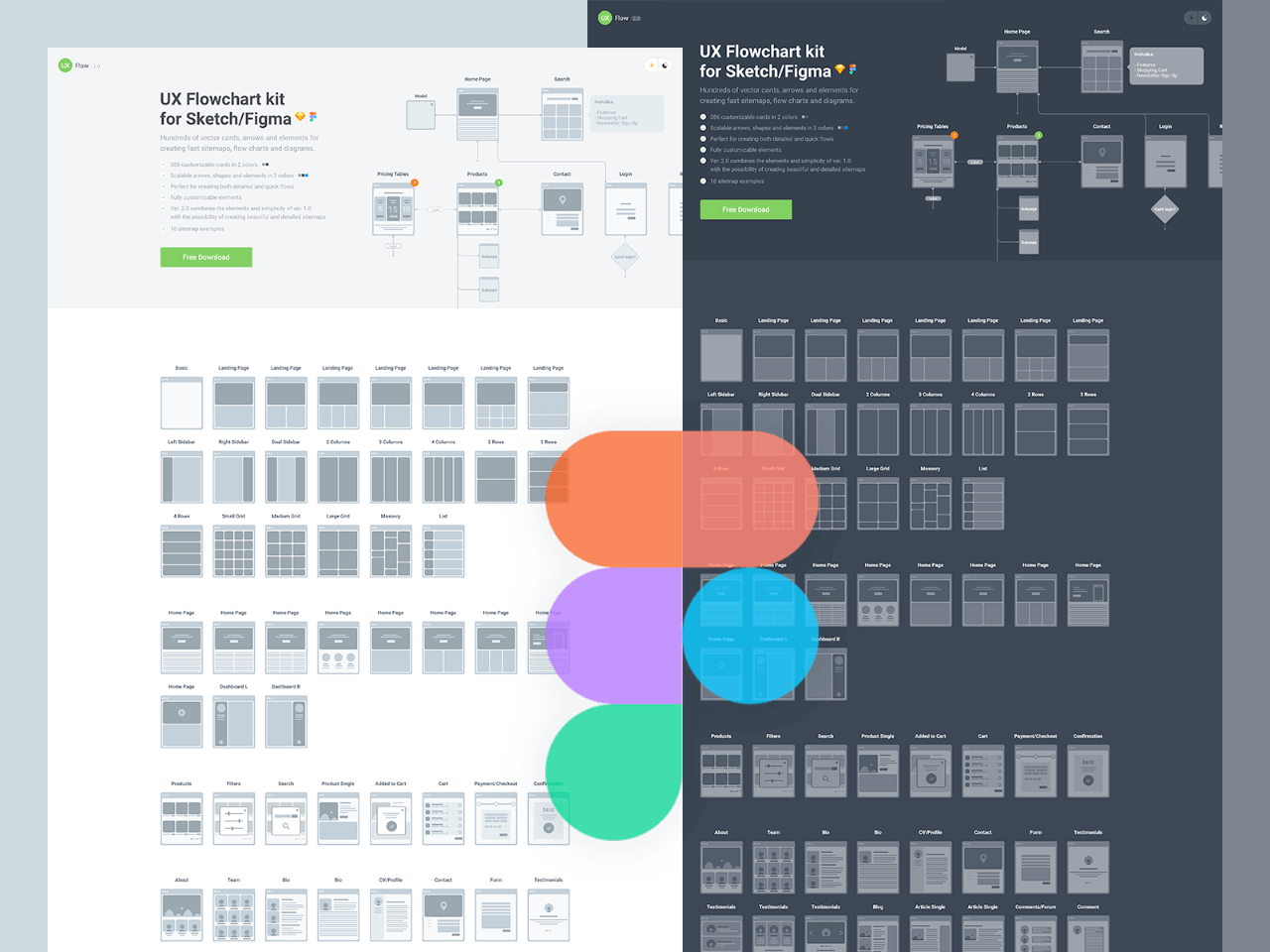
Task: Click the checkmark beside '386 customizable cards' on the dark page
Action: click(703, 117)
